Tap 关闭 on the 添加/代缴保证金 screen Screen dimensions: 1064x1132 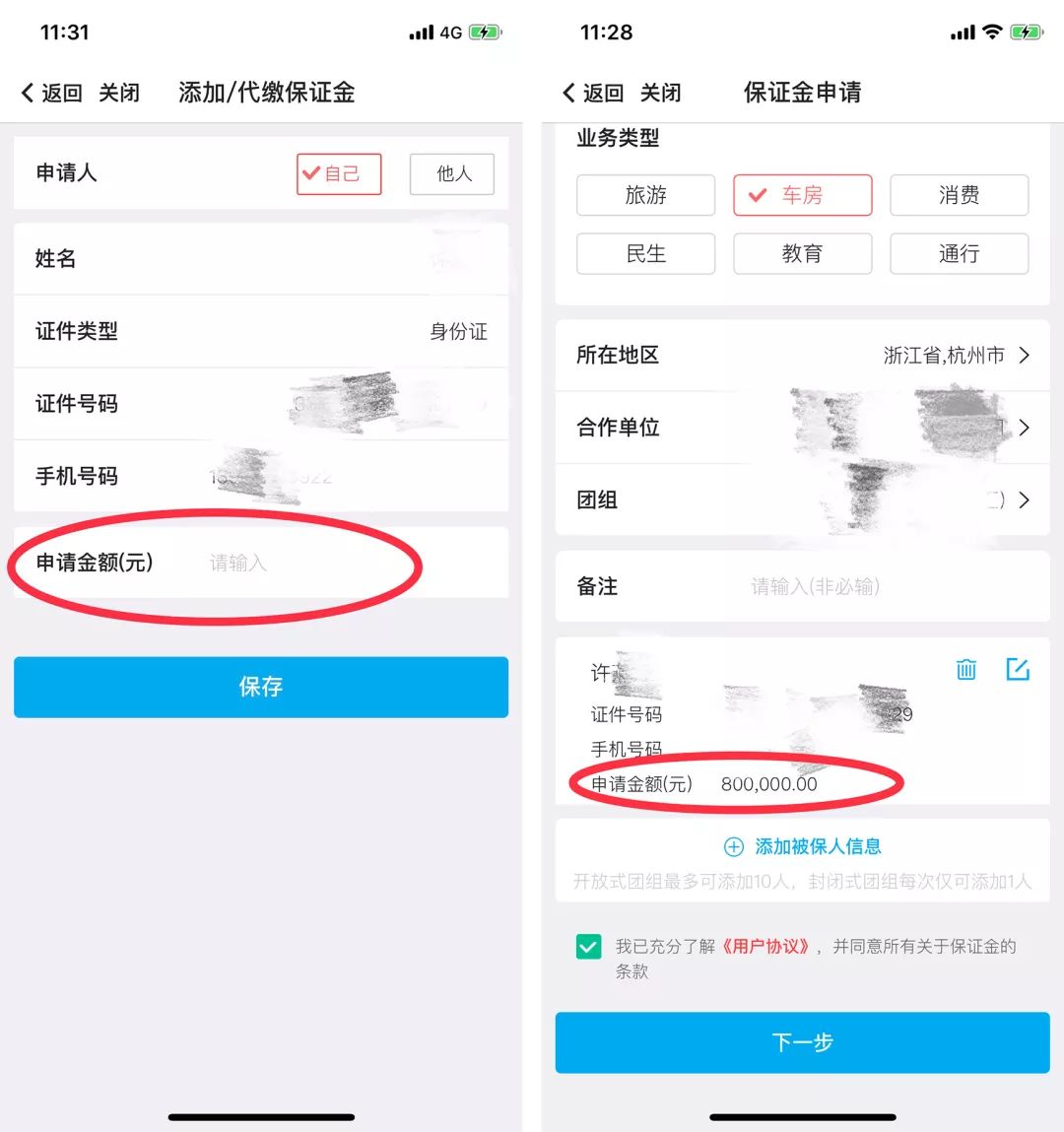coord(119,93)
